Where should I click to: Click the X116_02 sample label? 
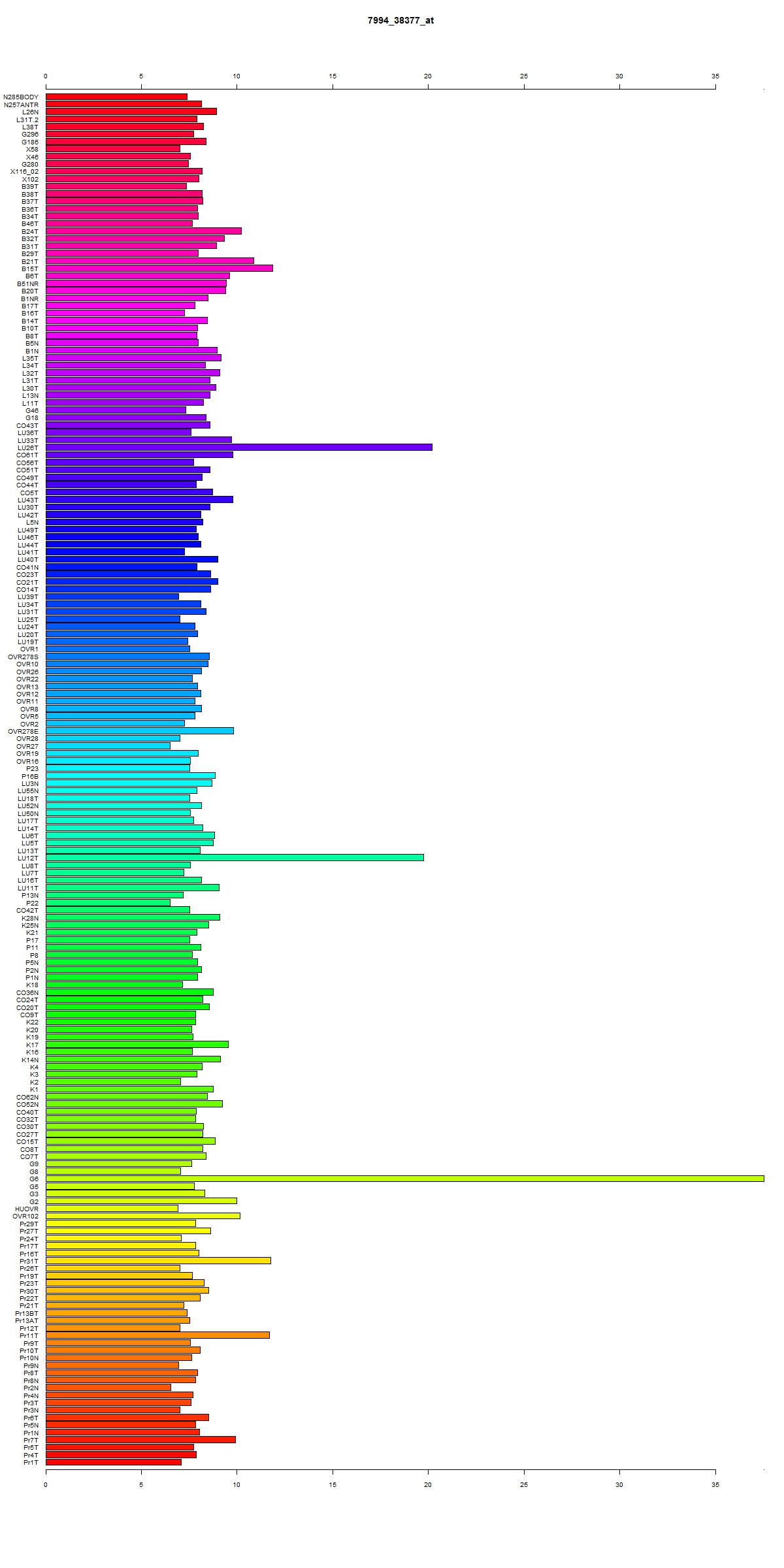click(x=24, y=171)
